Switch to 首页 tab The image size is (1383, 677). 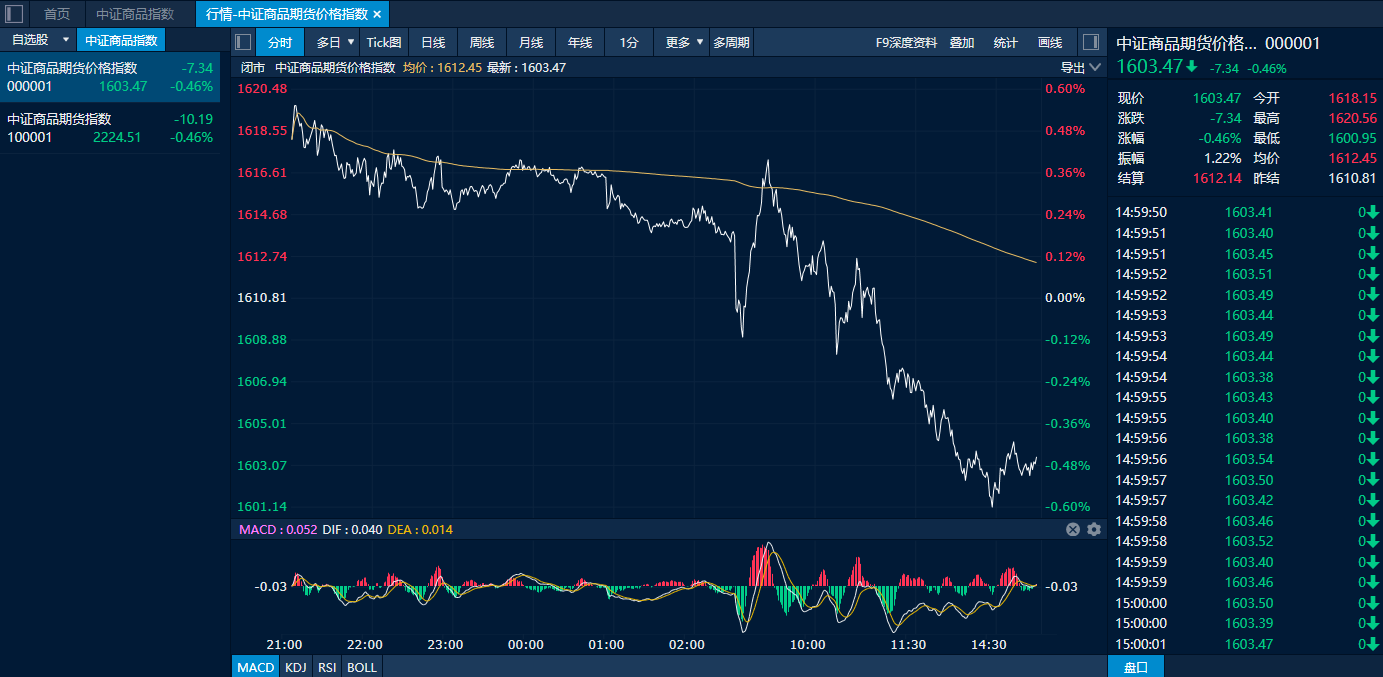(x=57, y=14)
